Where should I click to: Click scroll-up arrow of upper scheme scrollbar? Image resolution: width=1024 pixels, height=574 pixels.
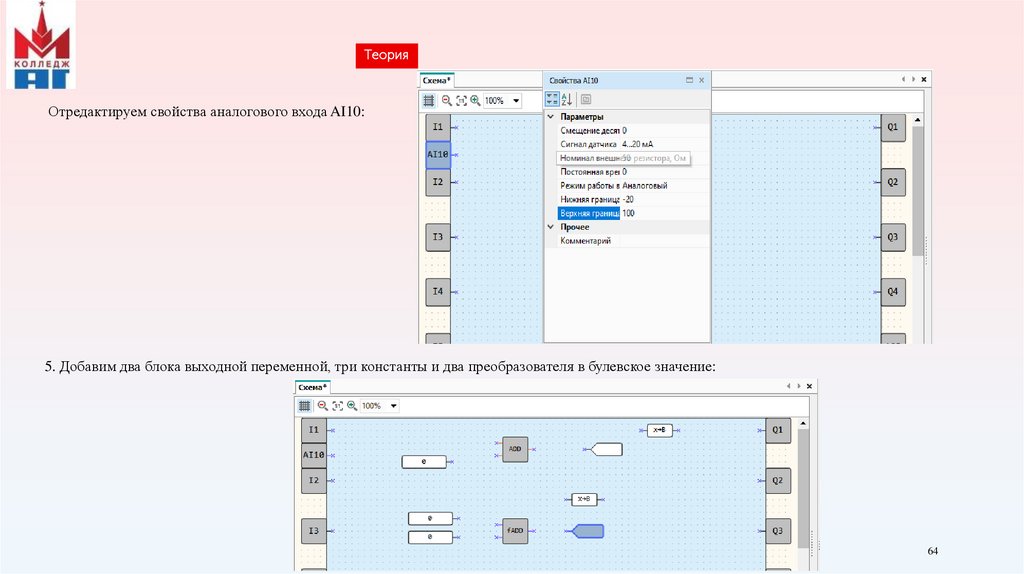coord(918,120)
